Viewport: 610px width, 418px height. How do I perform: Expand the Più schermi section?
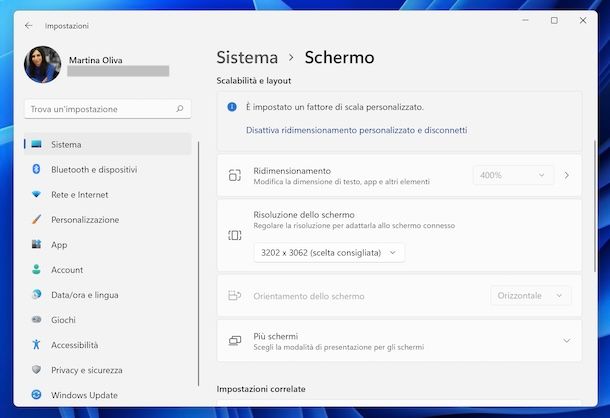point(566,341)
